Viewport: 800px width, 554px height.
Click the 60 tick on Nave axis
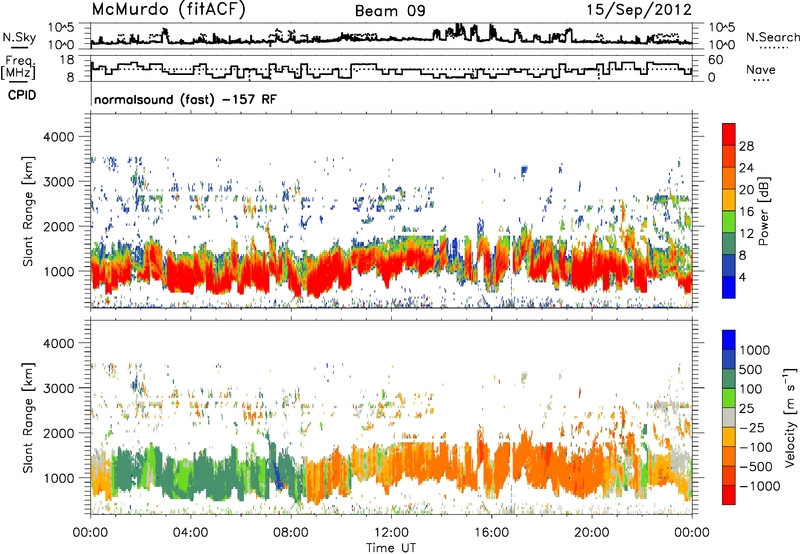pyautogui.click(x=716, y=60)
